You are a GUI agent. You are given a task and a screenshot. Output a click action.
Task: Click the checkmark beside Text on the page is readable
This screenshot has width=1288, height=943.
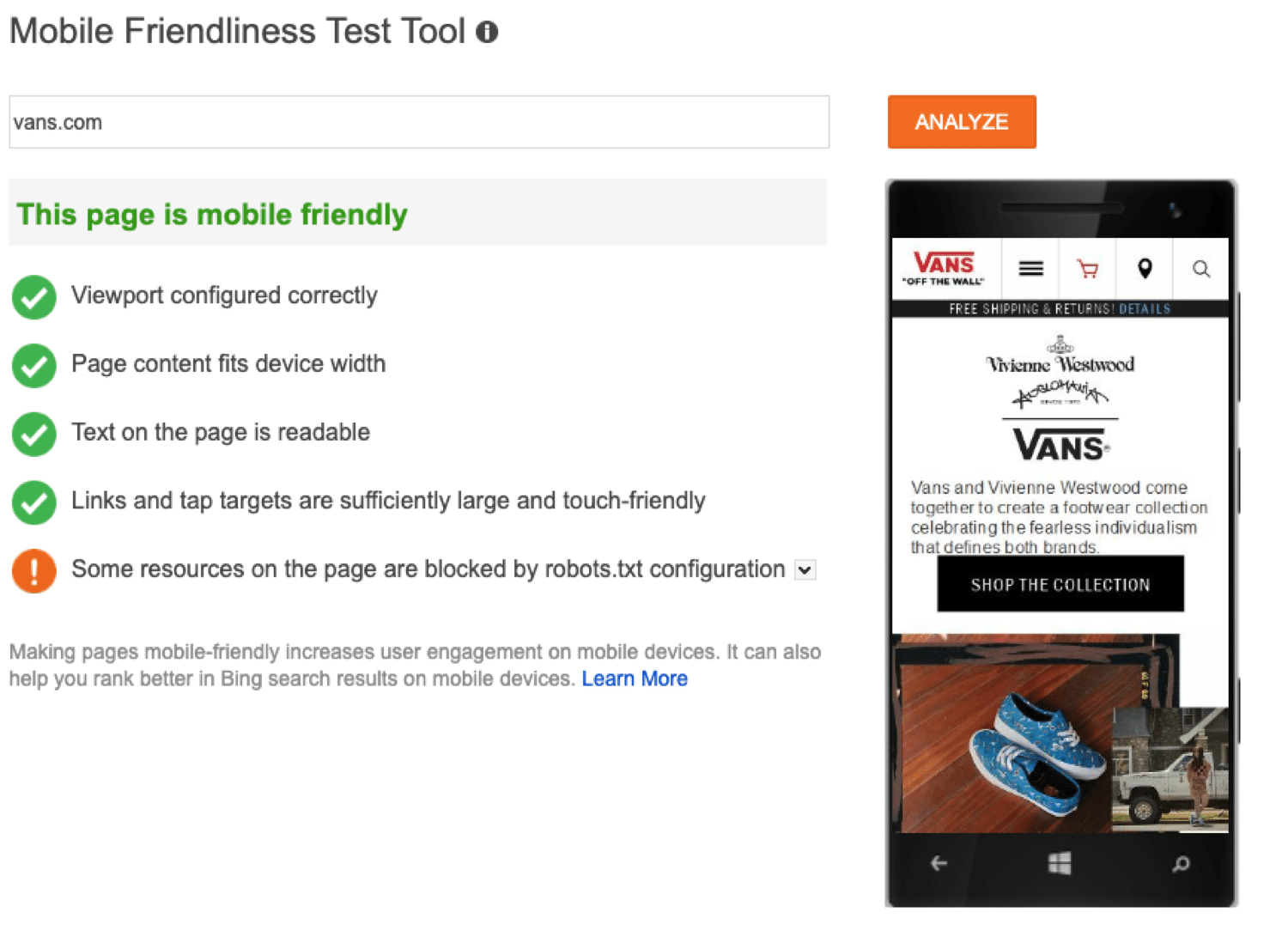pyautogui.click(x=33, y=434)
